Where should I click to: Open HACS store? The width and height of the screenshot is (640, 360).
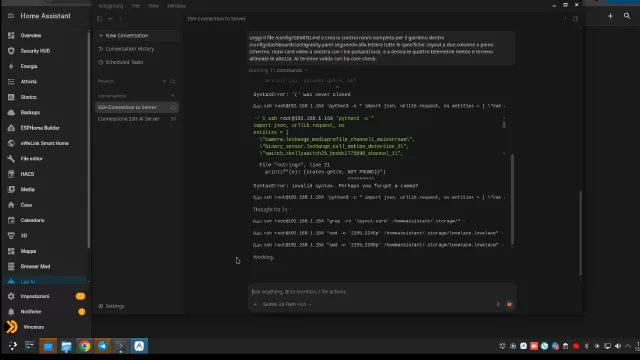pyautogui.click(x=45, y=174)
